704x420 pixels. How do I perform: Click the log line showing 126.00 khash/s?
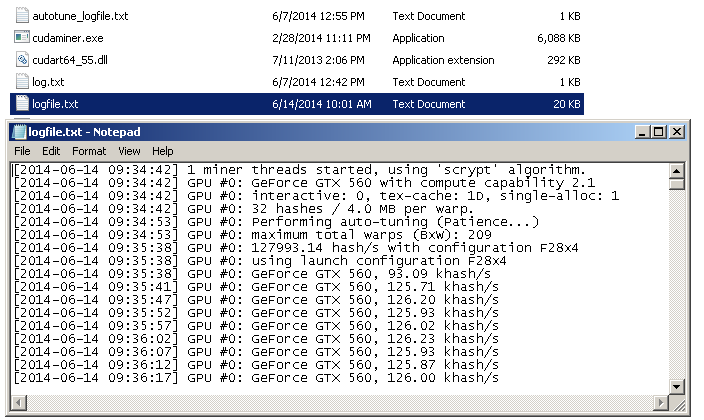point(256,378)
